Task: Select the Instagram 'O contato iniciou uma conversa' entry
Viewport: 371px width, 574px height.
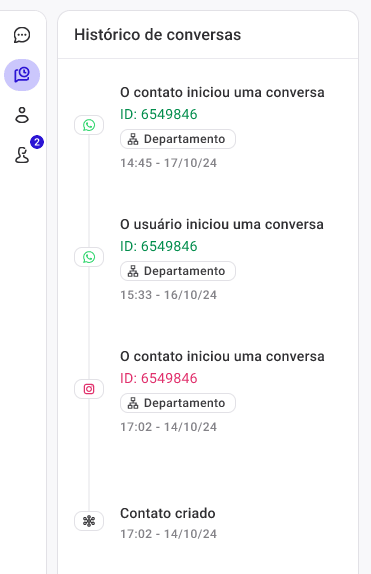Action: point(222,356)
